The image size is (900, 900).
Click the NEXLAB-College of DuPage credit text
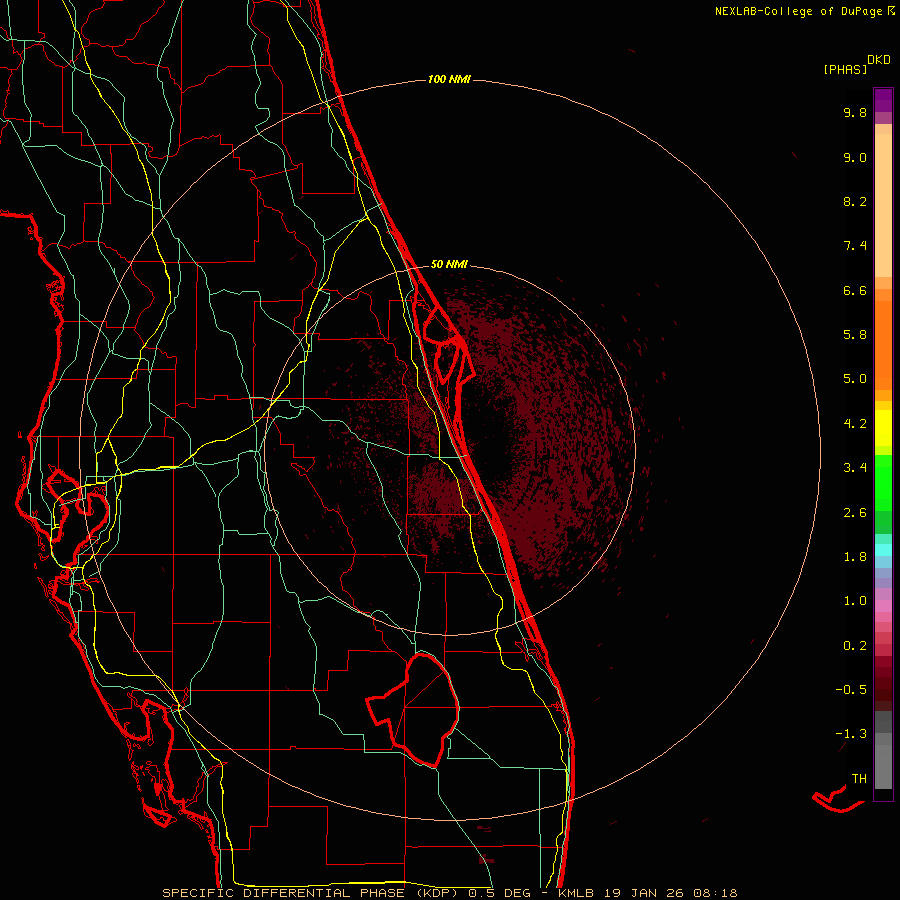click(x=798, y=11)
